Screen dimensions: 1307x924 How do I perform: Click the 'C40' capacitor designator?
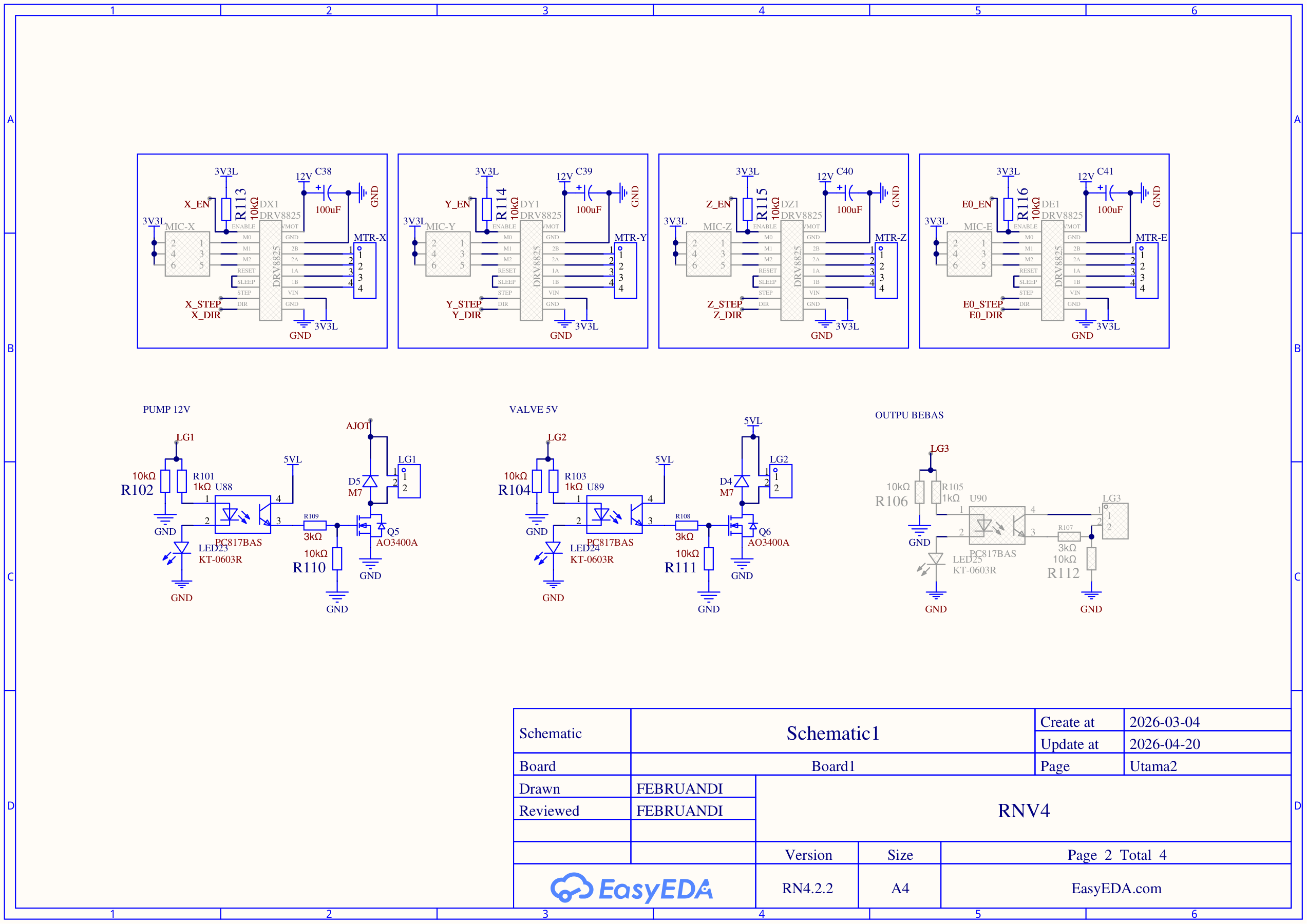(x=845, y=171)
